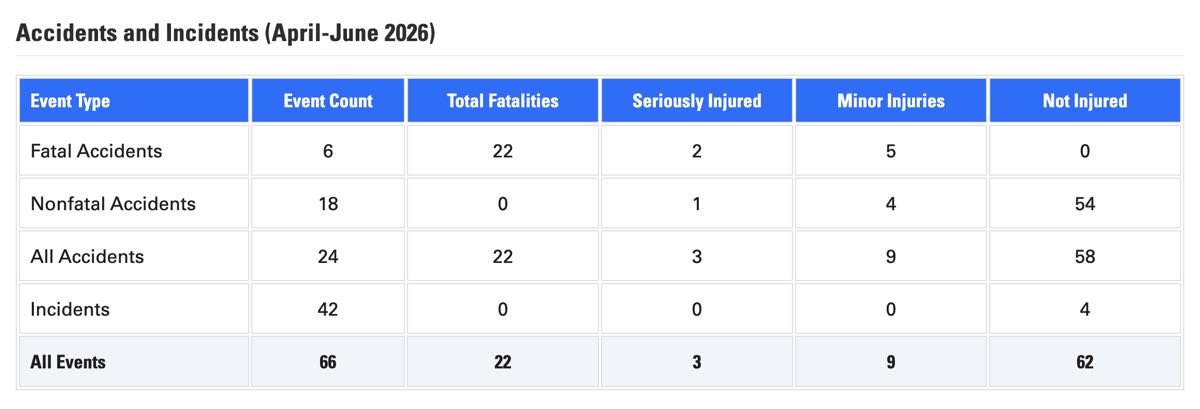This screenshot has width=1200, height=409.
Task: Select the All Events total row label
Action: click(x=68, y=362)
